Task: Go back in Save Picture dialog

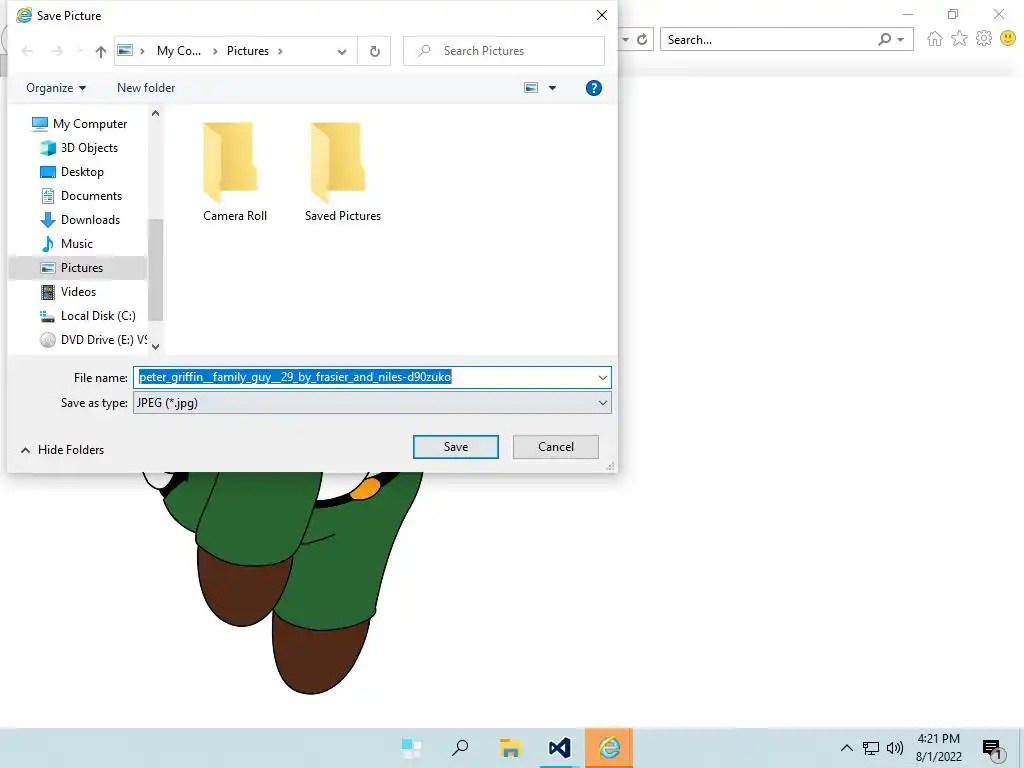Action: [27, 51]
